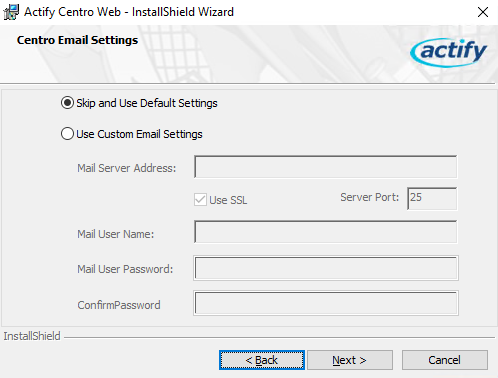The width and height of the screenshot is (498, 378).
Task: Close the InstallShield Wizard window
Action: [x=483, y=12]
